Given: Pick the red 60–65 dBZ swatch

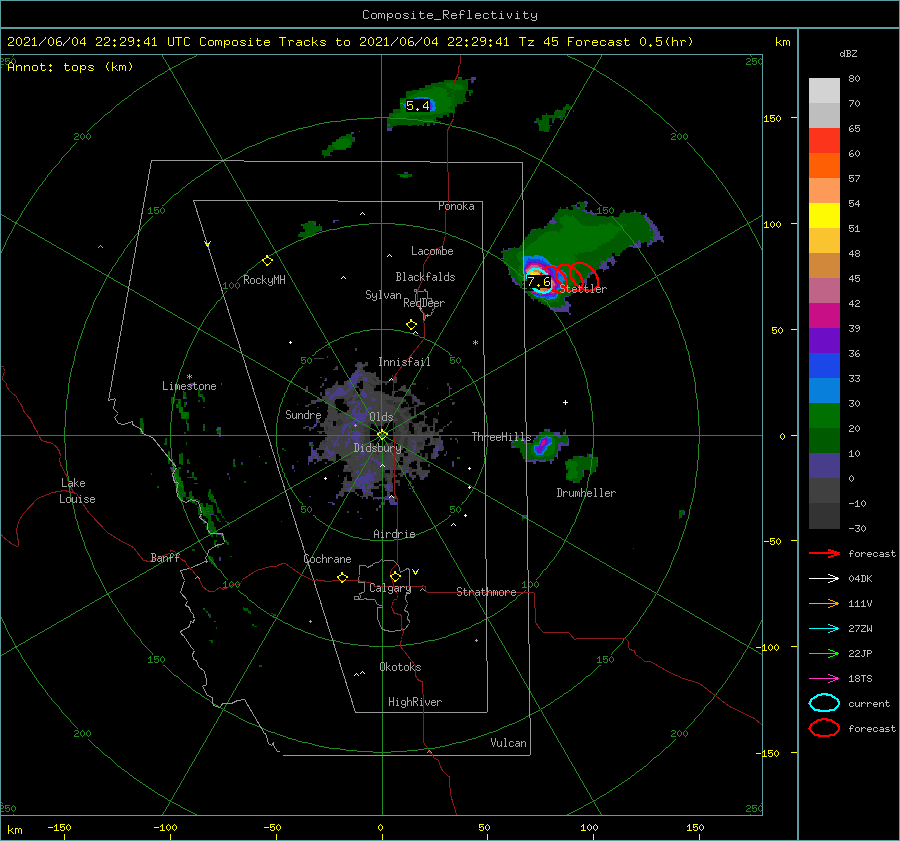Looking at the screenshot, I should (x=824, y=140).
